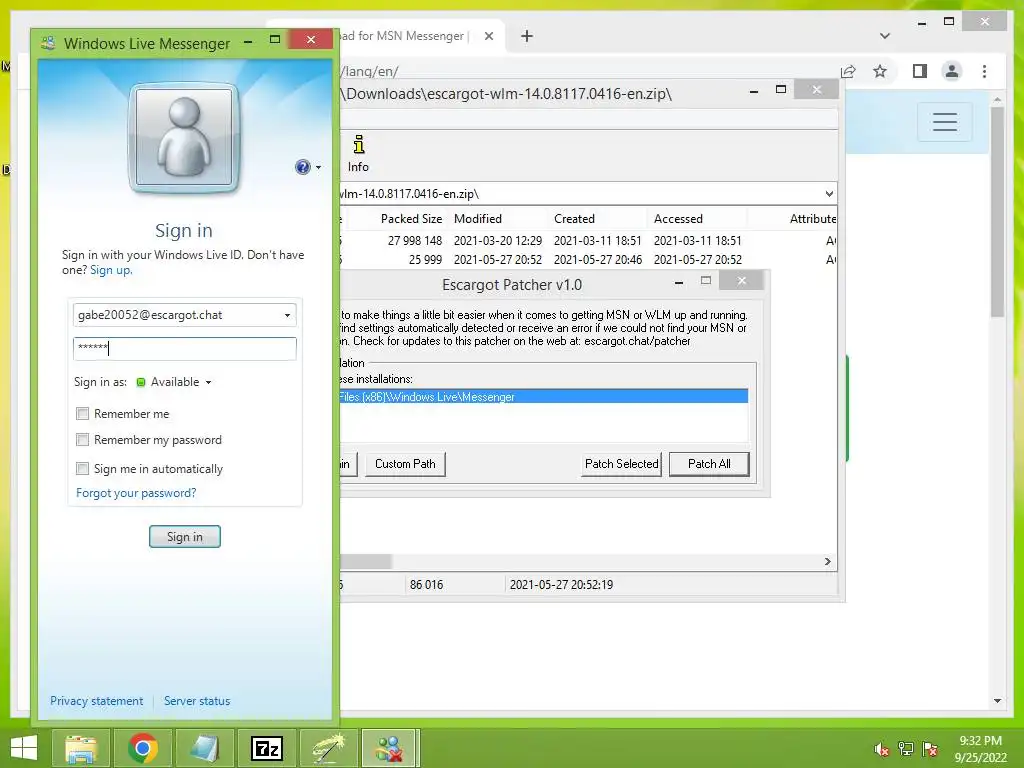Viewport: 1024px width, 768px height.
Task: Click the 7-Zip horizontal scrollbar right arrow
Action: (x=827, y=562)
